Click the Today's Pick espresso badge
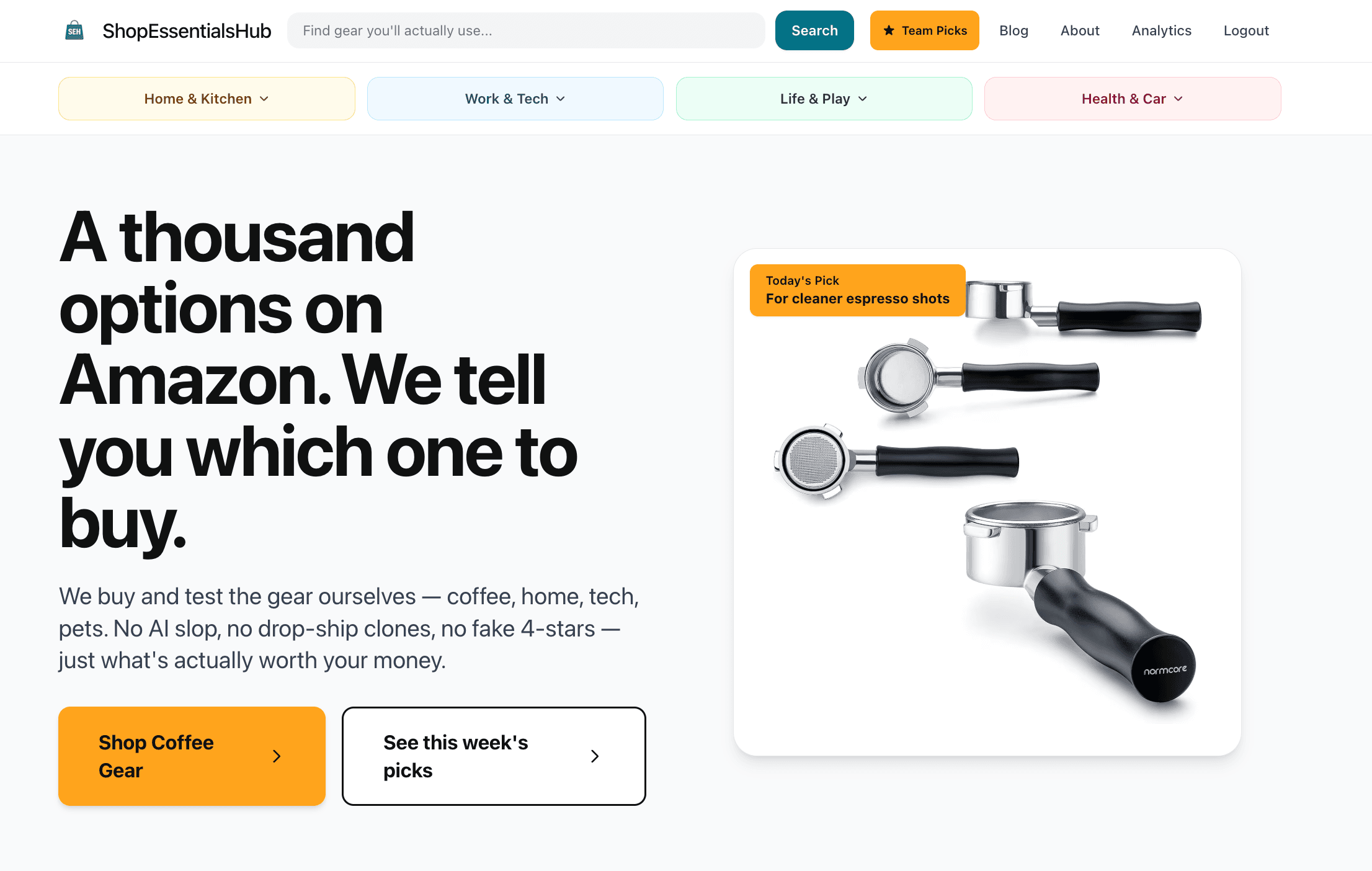Screen dimensions: 1372x871 click(857, 290)
